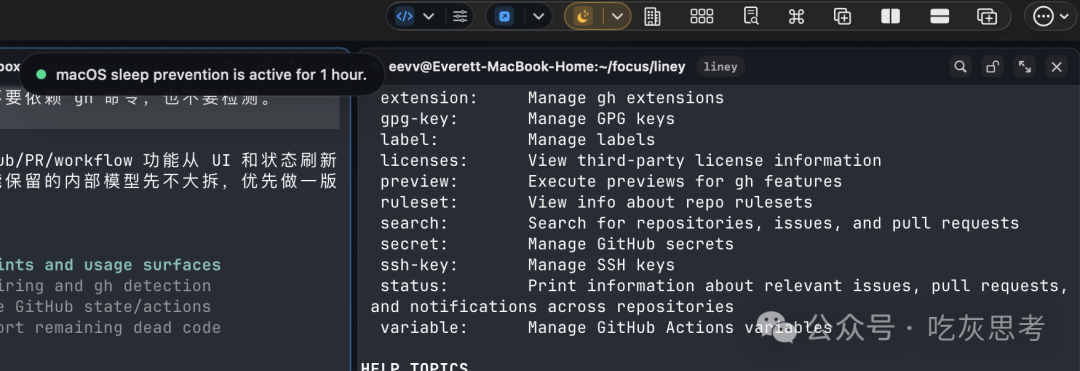Click 'Manage GitHub secrets' description text
Viewport: 1080px width, 371px height.
pos(631,244)
